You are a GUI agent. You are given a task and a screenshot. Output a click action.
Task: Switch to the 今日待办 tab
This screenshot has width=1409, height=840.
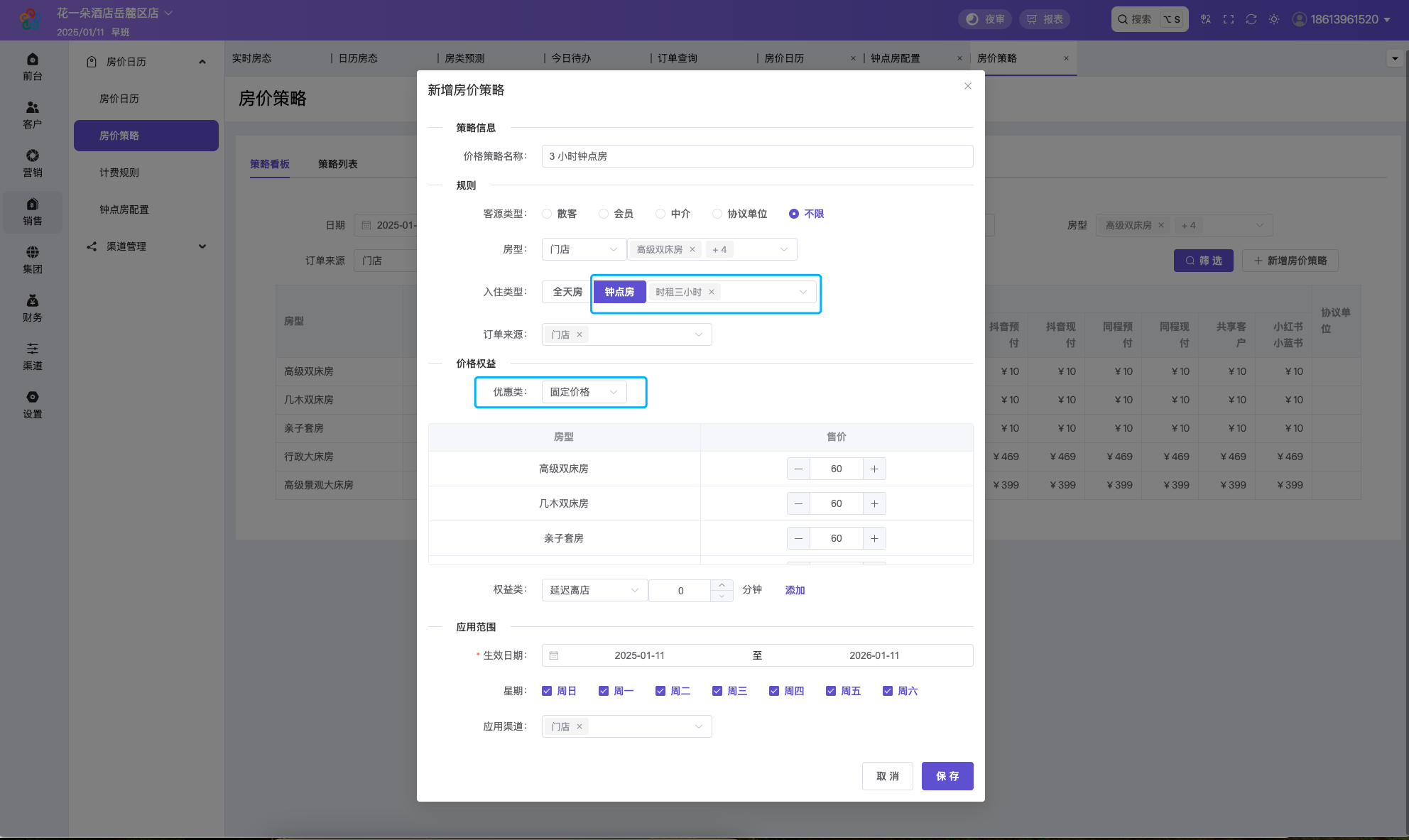pos(571,58)
